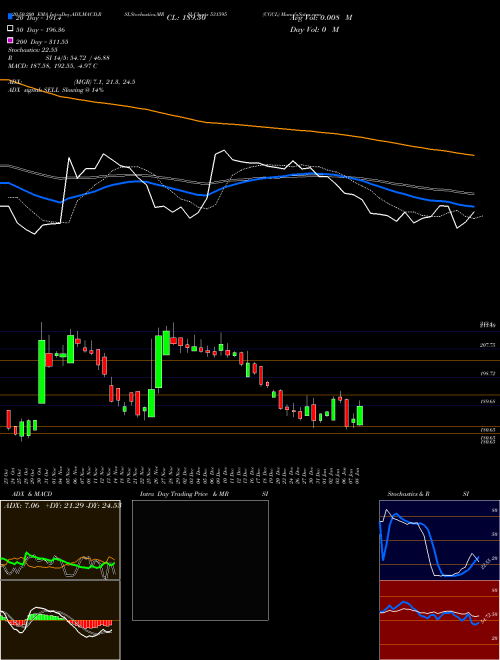
Task: Open the blue Stochastics oscillator panel
Action: [439, 540]
